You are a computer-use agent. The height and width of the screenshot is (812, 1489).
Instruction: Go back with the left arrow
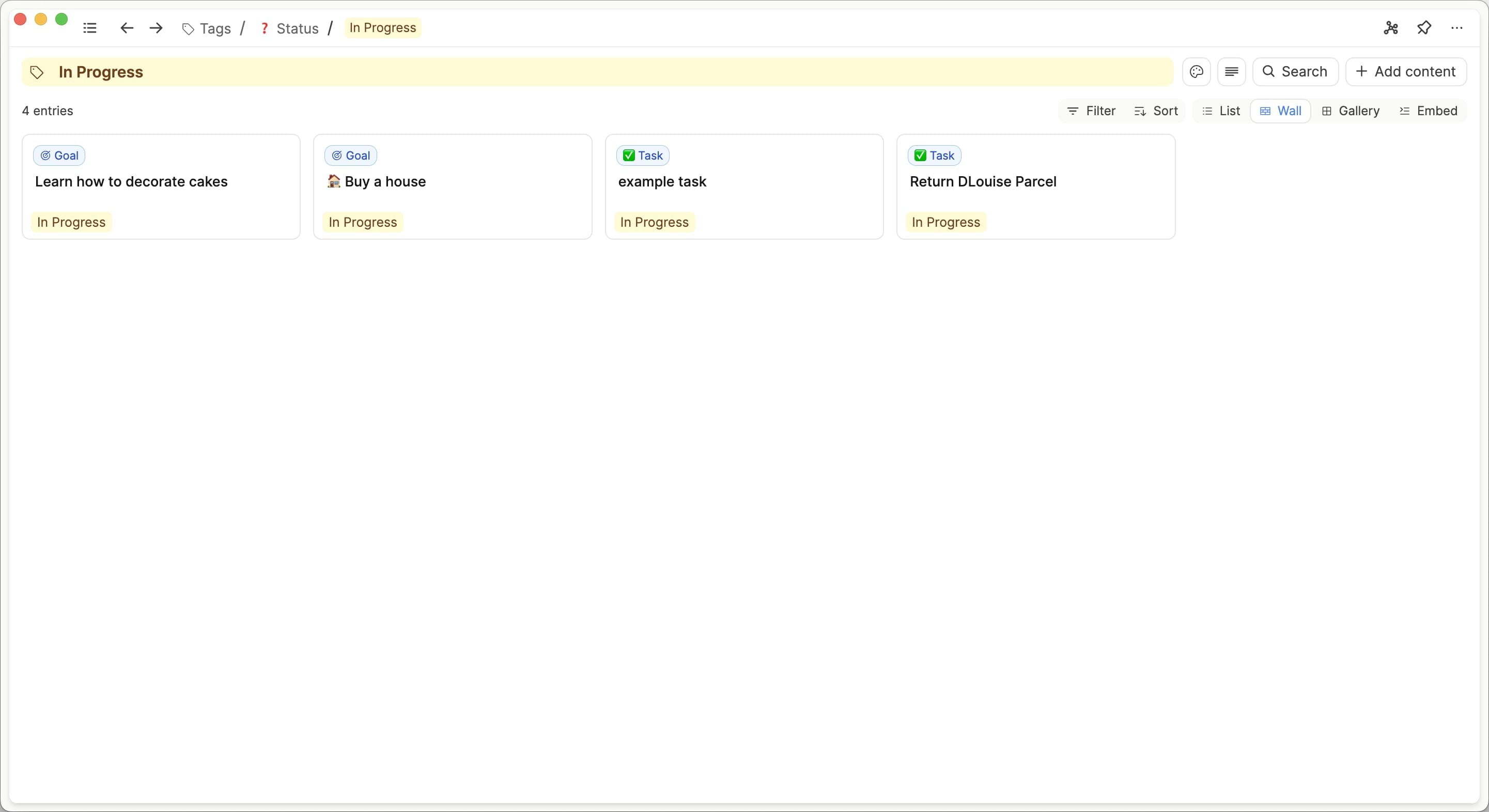coord(127,28)
